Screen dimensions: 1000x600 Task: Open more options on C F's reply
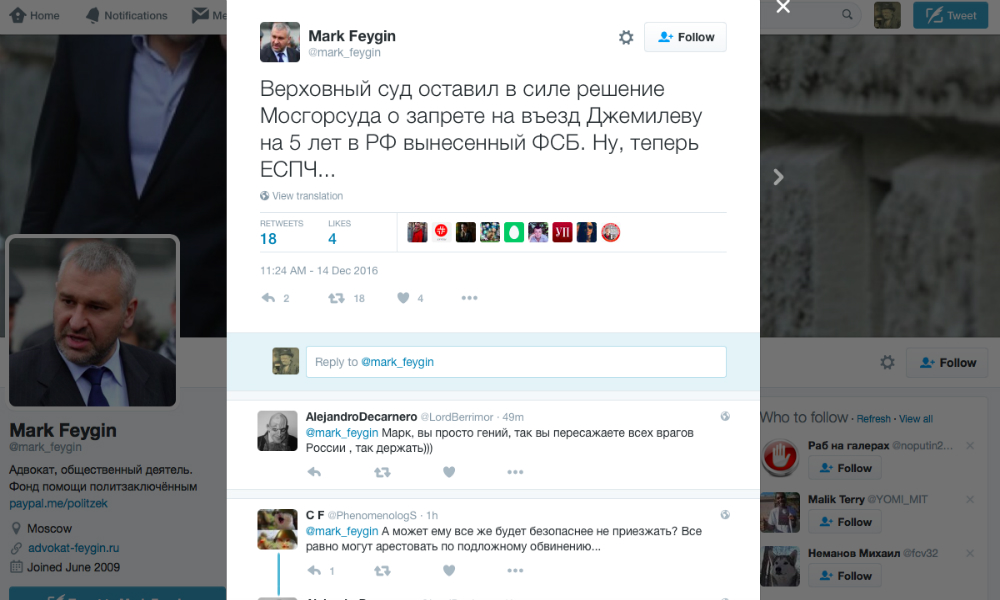(515, 570)
